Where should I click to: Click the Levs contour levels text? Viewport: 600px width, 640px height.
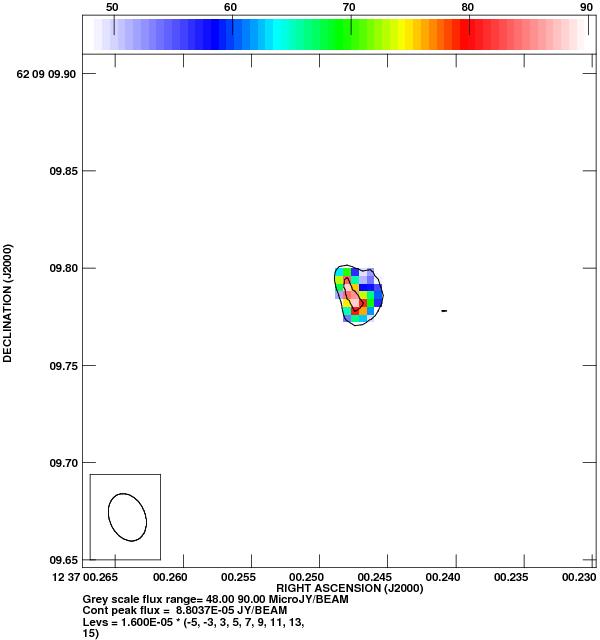[x=193, y=622]
